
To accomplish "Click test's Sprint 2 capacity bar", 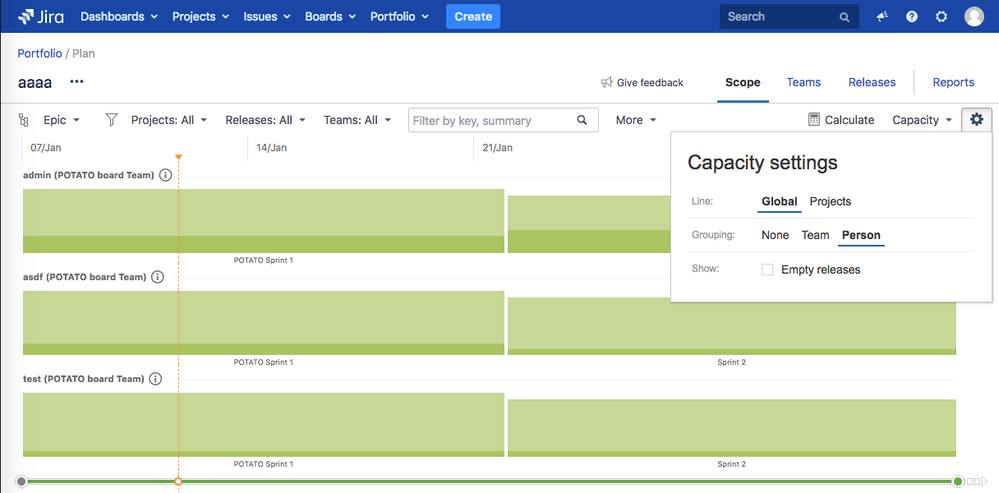I will pyautogui.click(x=732, y=428).
